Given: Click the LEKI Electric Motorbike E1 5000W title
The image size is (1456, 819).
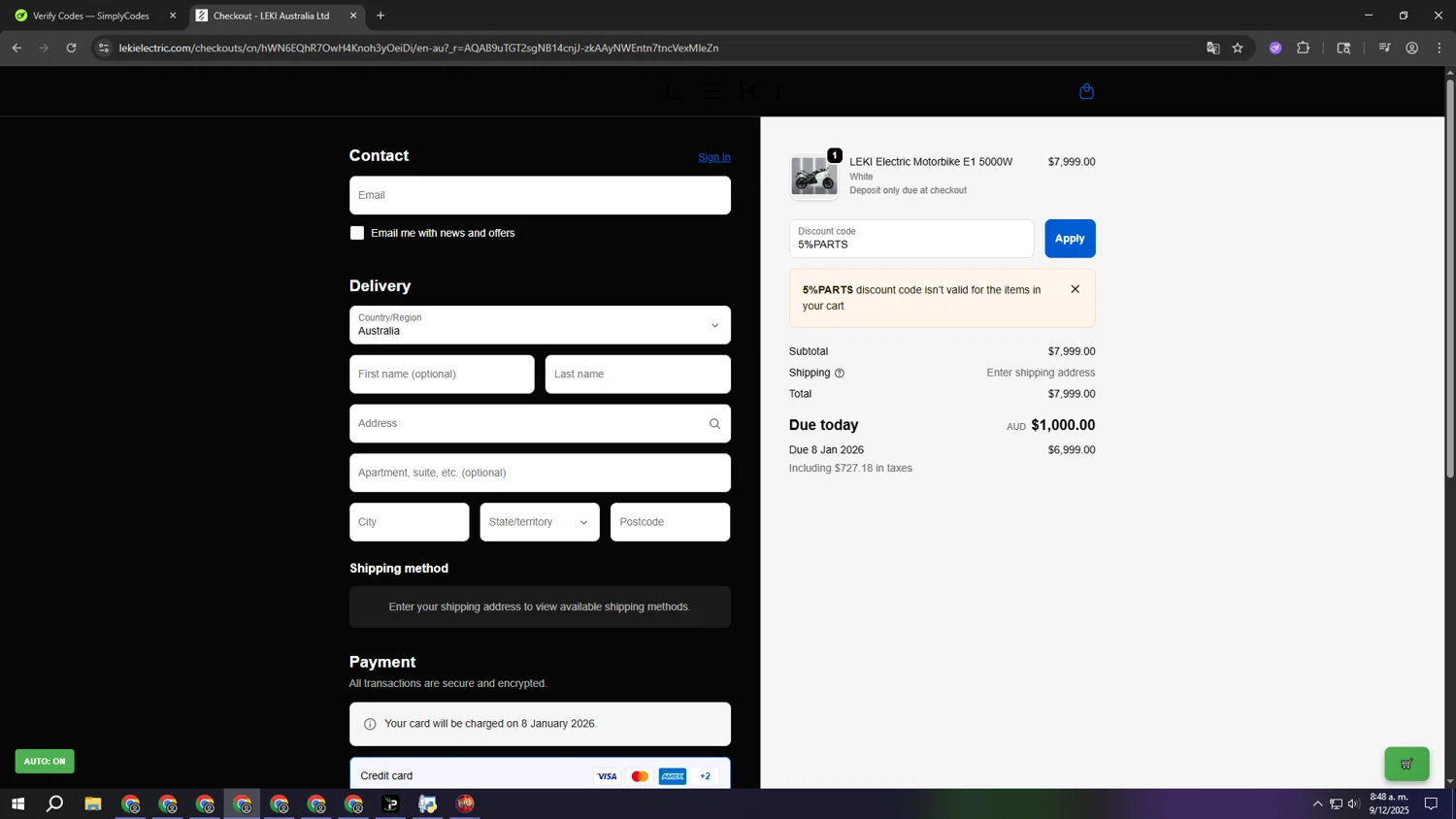Looking at the screenshot, I should point(931,162).
